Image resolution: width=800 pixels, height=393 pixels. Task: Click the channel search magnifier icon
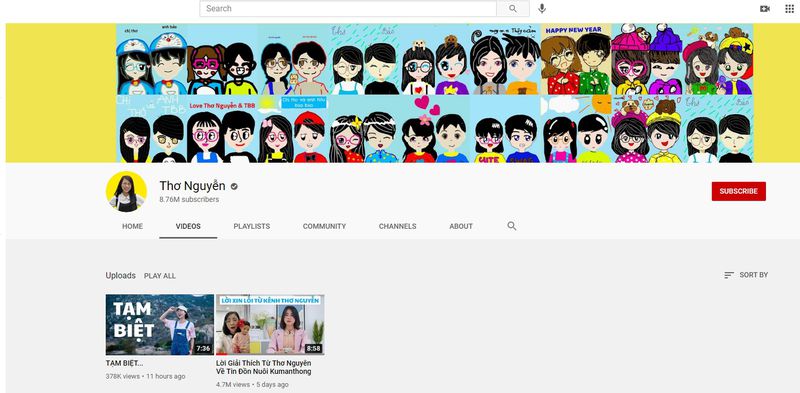click(512, 226)
